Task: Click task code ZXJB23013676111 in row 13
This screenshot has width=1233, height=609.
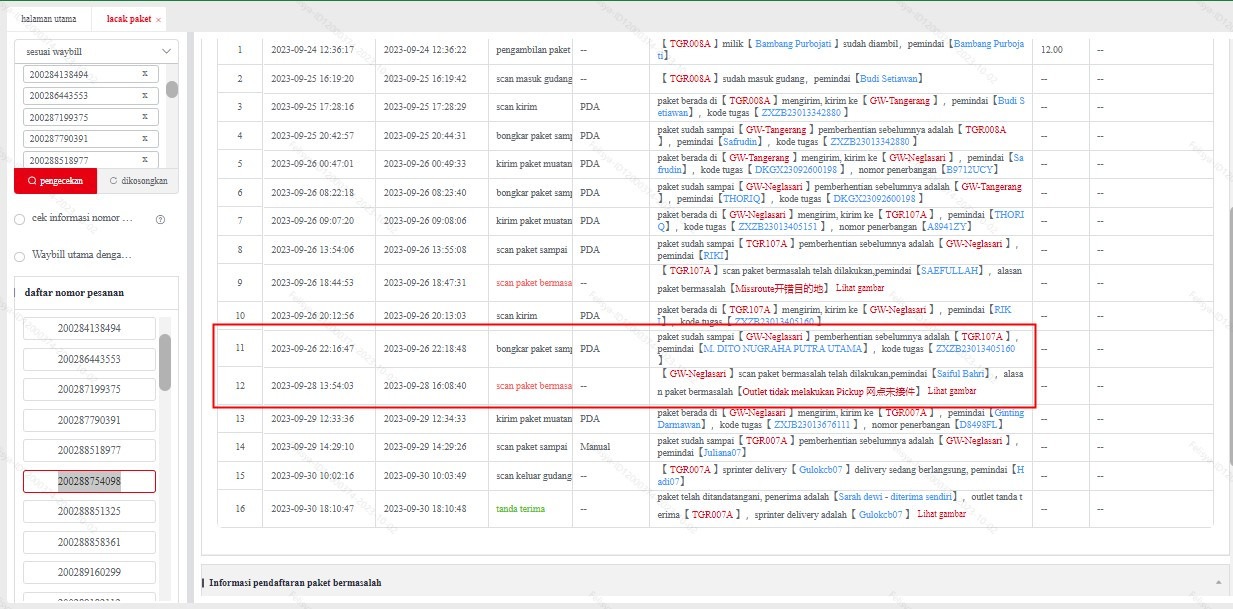Action: point(813,424)
